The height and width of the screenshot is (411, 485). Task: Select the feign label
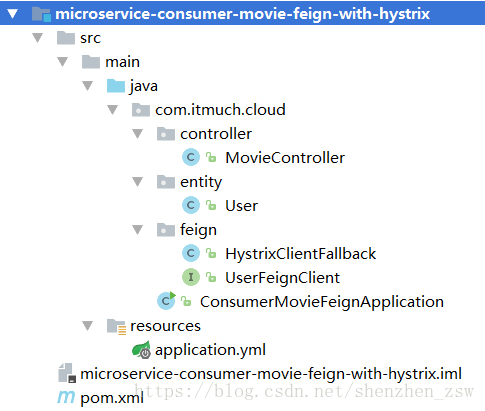pyautogui.click(x=198, y=230)
